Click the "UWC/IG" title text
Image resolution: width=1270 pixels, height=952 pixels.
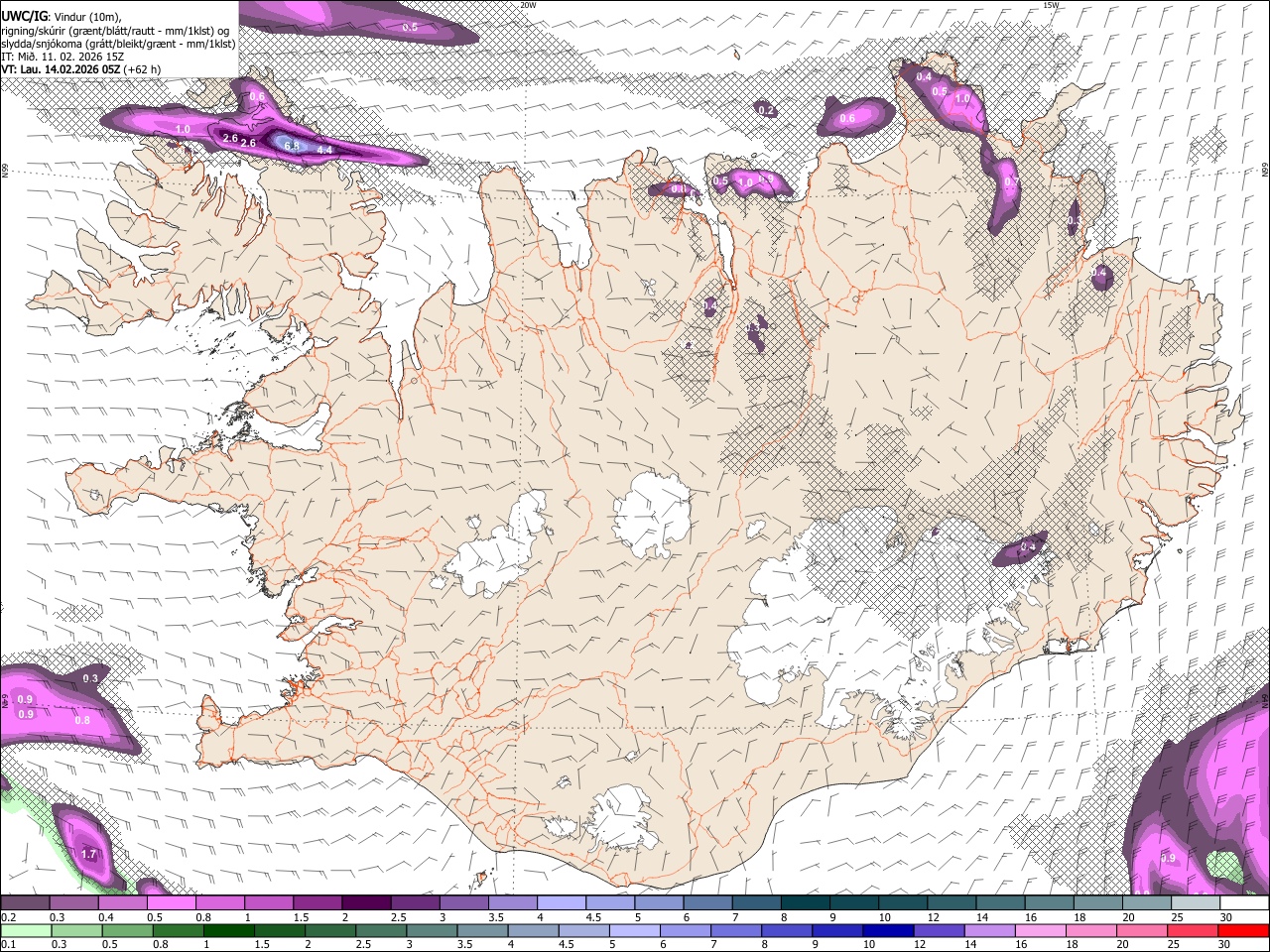[x=24, y=17]
